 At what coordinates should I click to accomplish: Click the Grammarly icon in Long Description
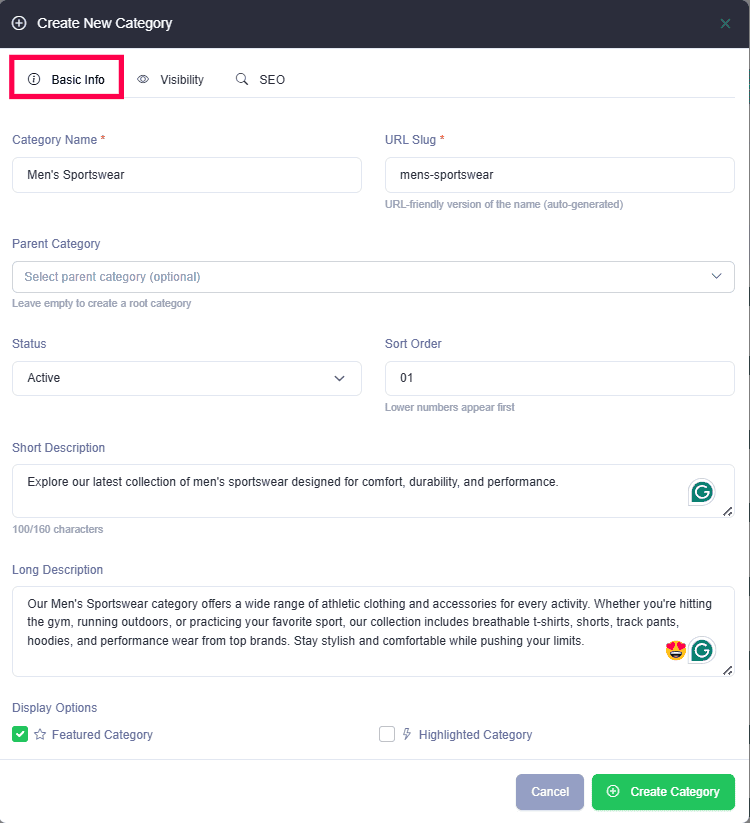[x=702, y=650]
